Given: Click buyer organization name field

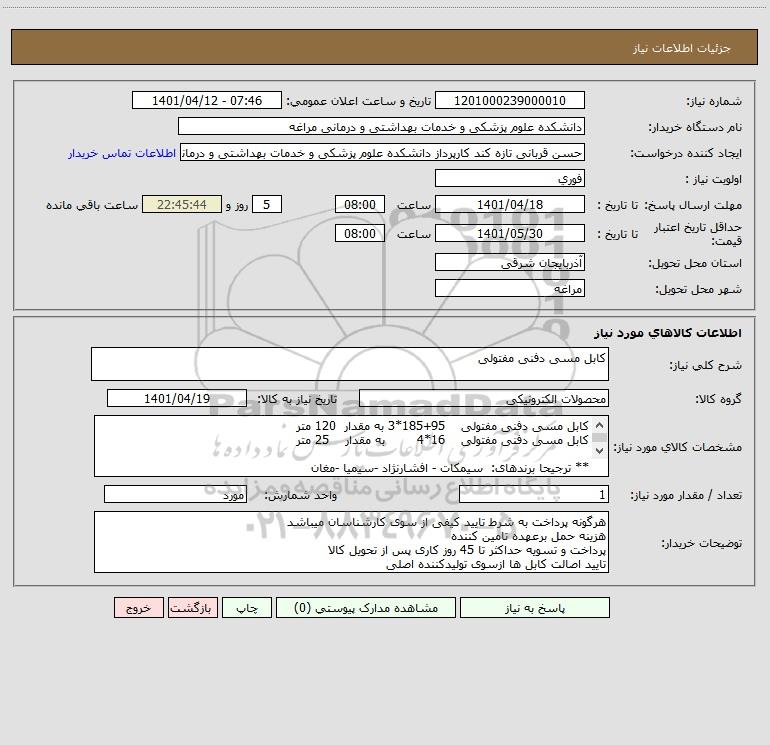Looking at the screenshot, I should (x=381, y=127).
